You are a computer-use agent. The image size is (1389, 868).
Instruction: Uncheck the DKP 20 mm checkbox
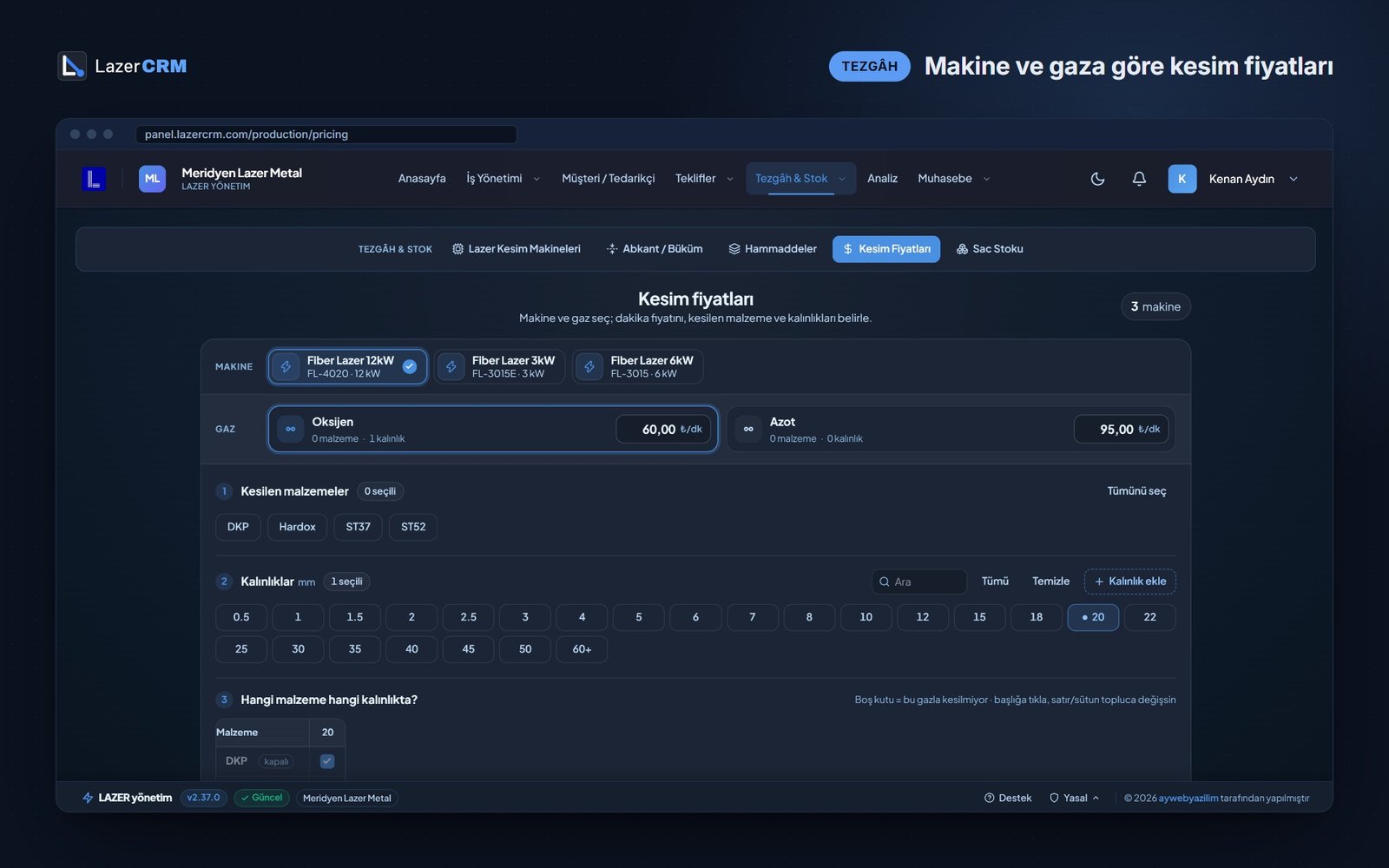pyautogui.click(x=327, y=761)
